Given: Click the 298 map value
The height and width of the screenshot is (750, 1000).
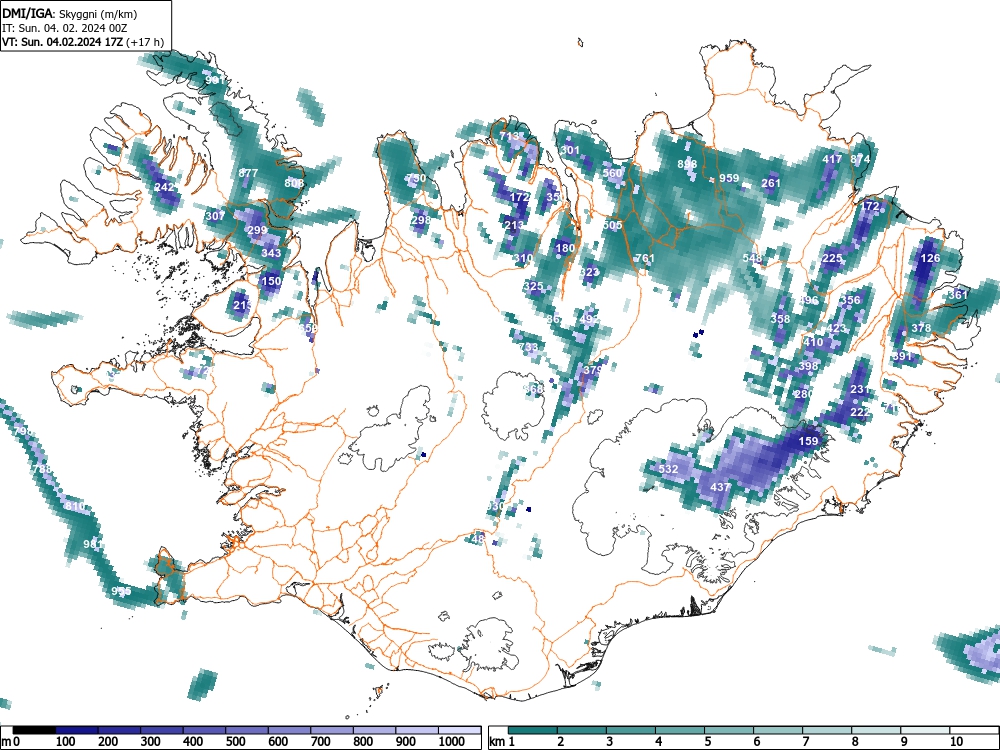Looking at the screenshot, I should pos(420,220).
